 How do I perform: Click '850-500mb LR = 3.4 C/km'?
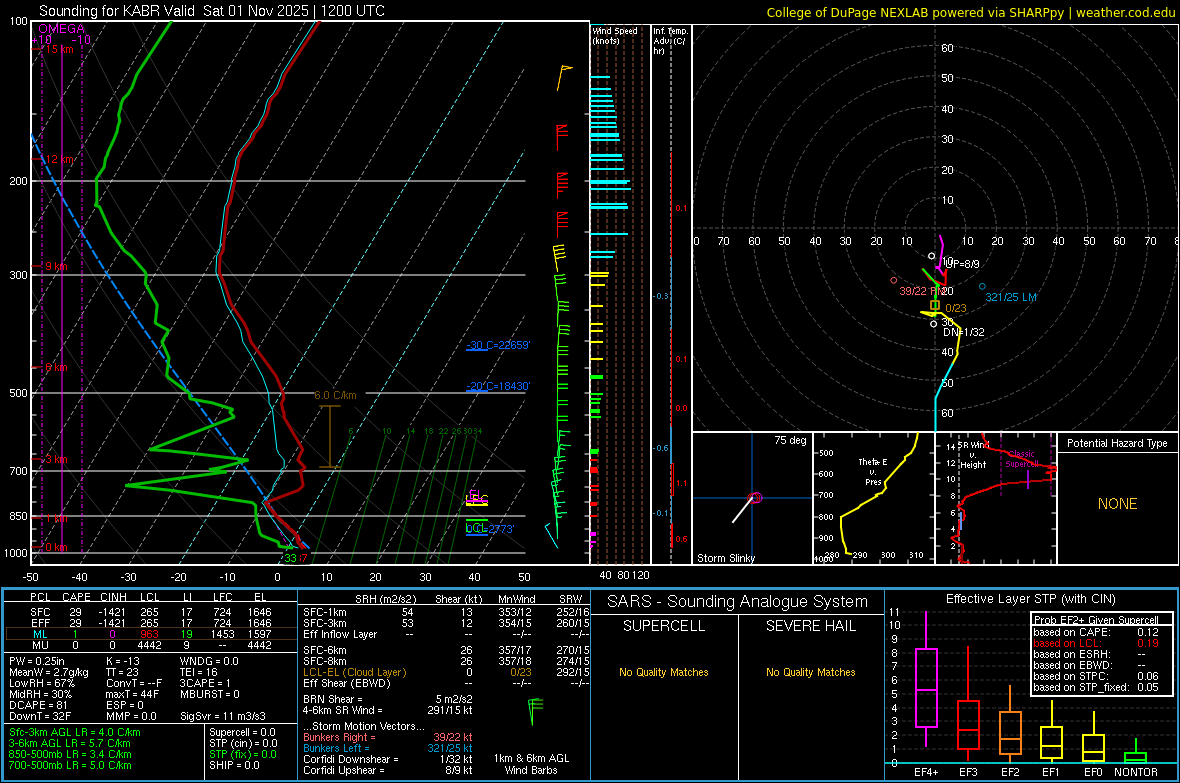pyautogui.click(x=70, y=754)
